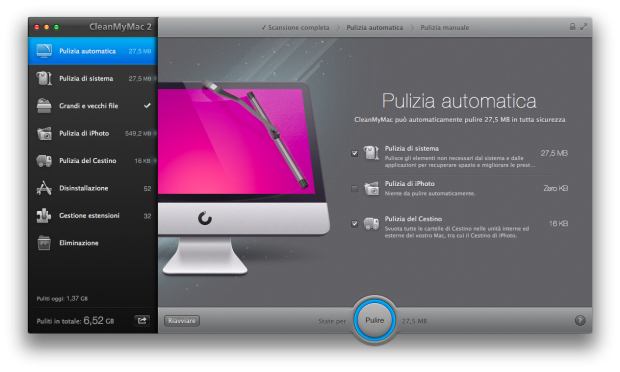Click the Gestione estensioni puzzle icon
Viewport: 620px width, 372px height.
point(44,215)
